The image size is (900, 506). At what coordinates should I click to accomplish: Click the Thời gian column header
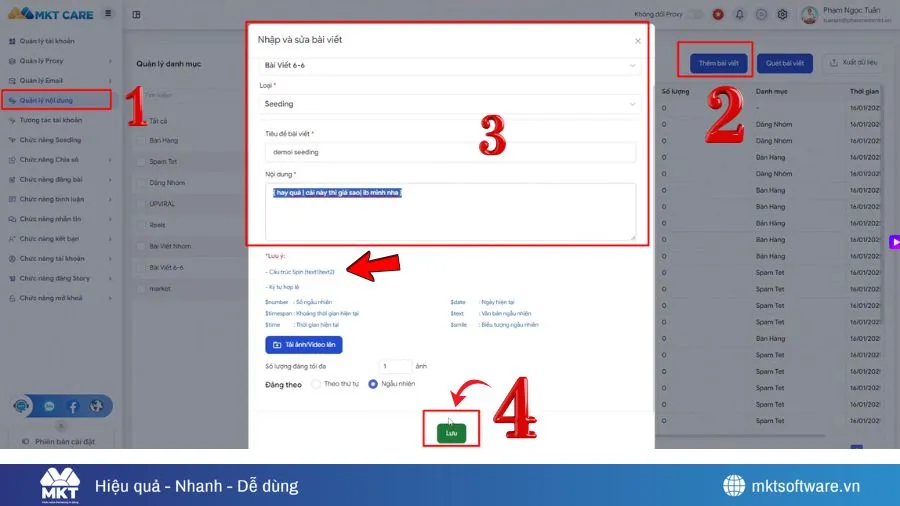(x=864, y=92)
